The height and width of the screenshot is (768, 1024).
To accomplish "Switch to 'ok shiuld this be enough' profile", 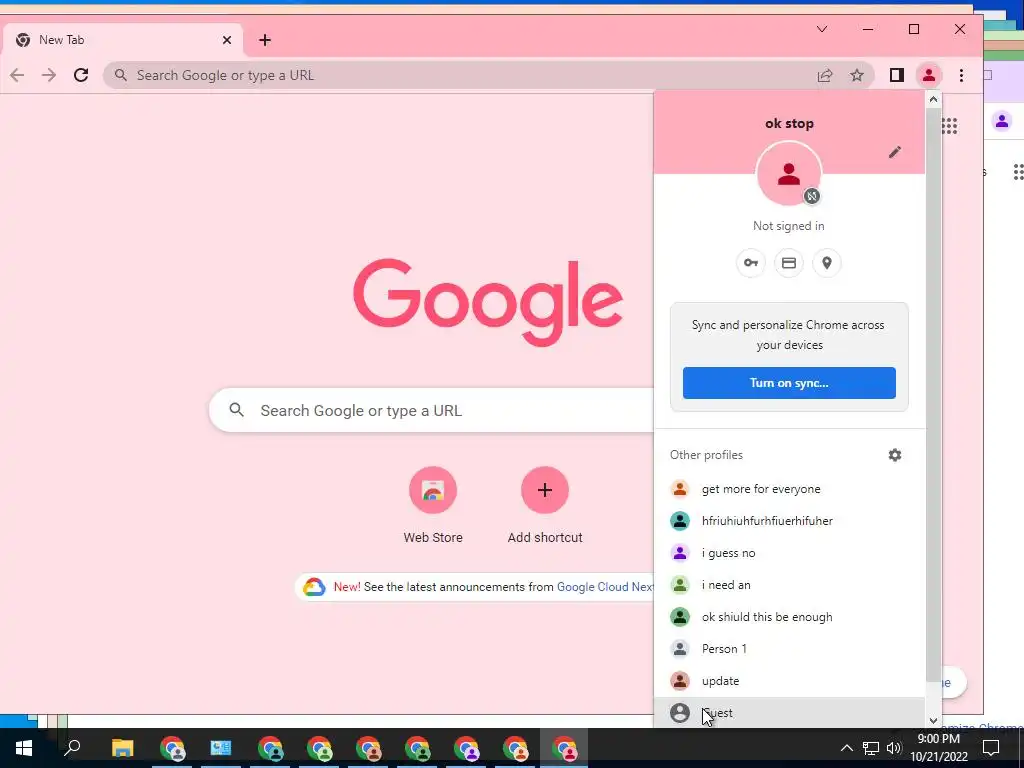I will 789,617.
